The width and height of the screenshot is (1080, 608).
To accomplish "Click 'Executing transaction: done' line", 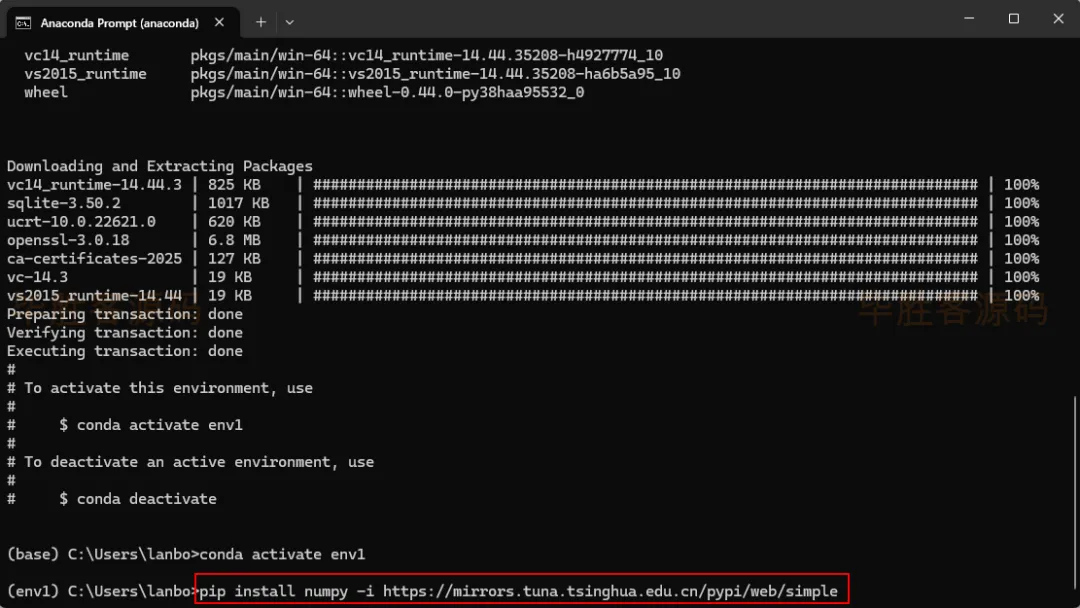I will (x=125, y=351).
